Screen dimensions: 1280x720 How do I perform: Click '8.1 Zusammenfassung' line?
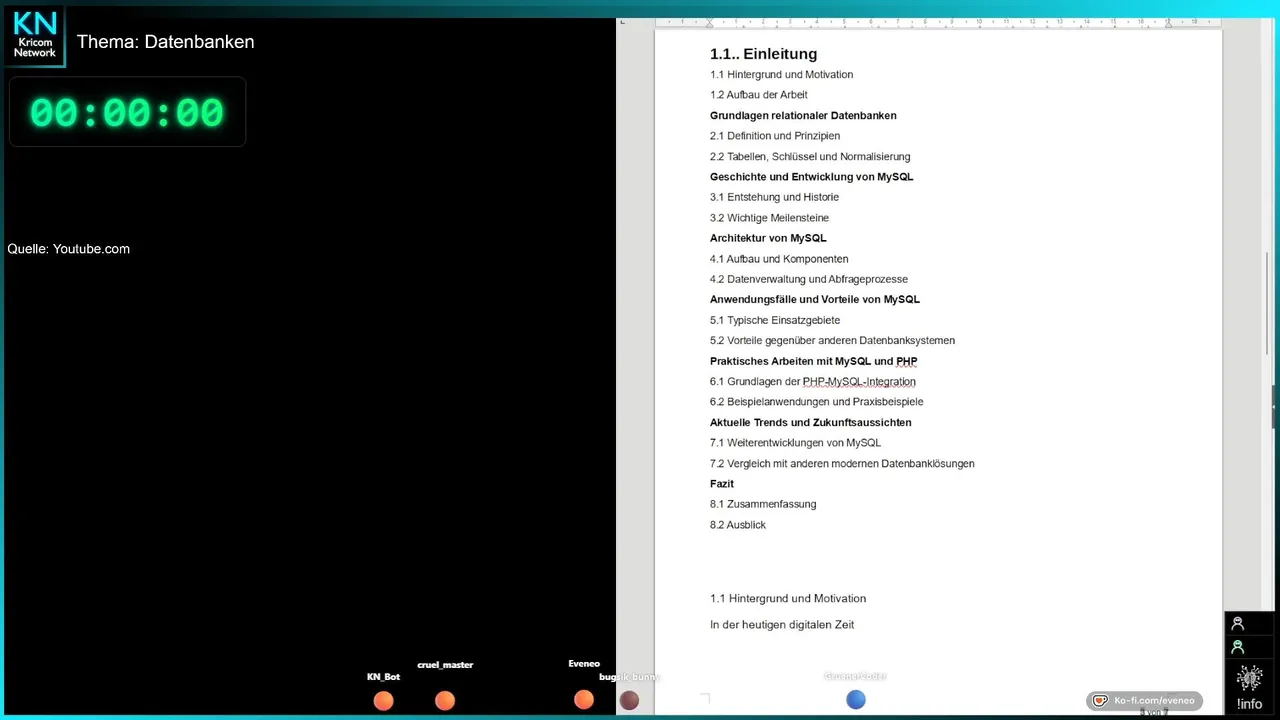click(x=763, y=504)
